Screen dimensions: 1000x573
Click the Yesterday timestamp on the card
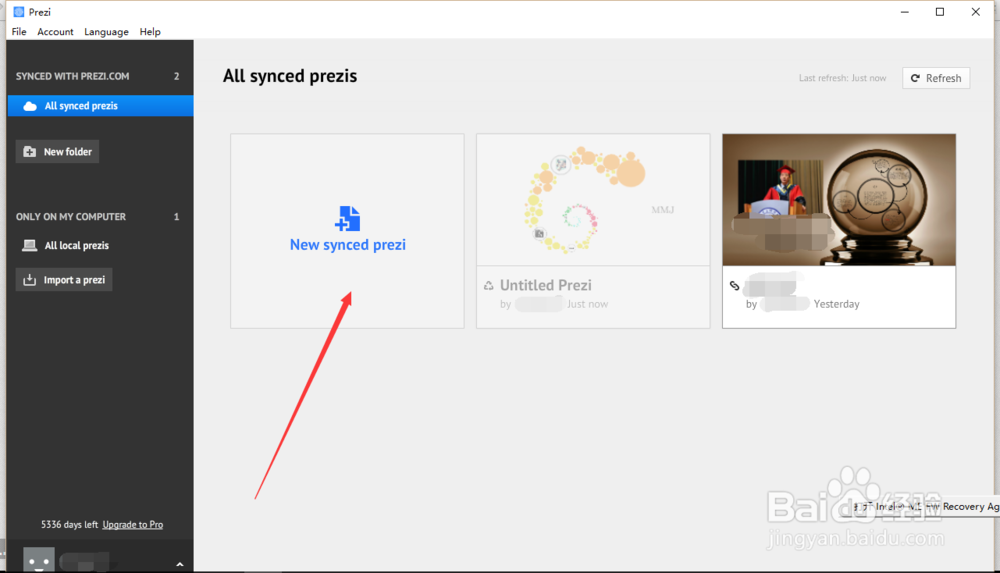click(x=837, y=304)
